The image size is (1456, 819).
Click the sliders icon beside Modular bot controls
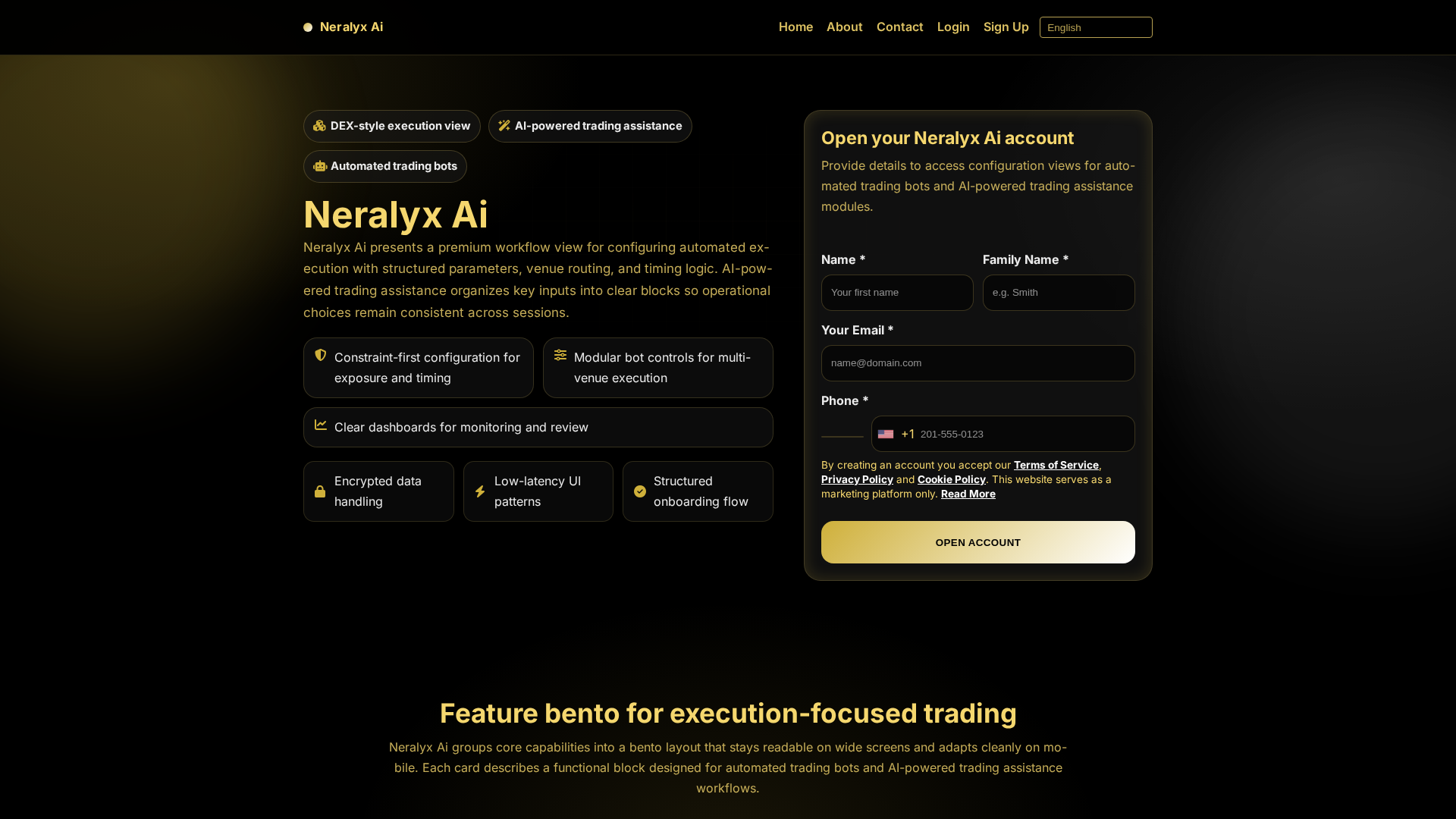coord(560,355)
